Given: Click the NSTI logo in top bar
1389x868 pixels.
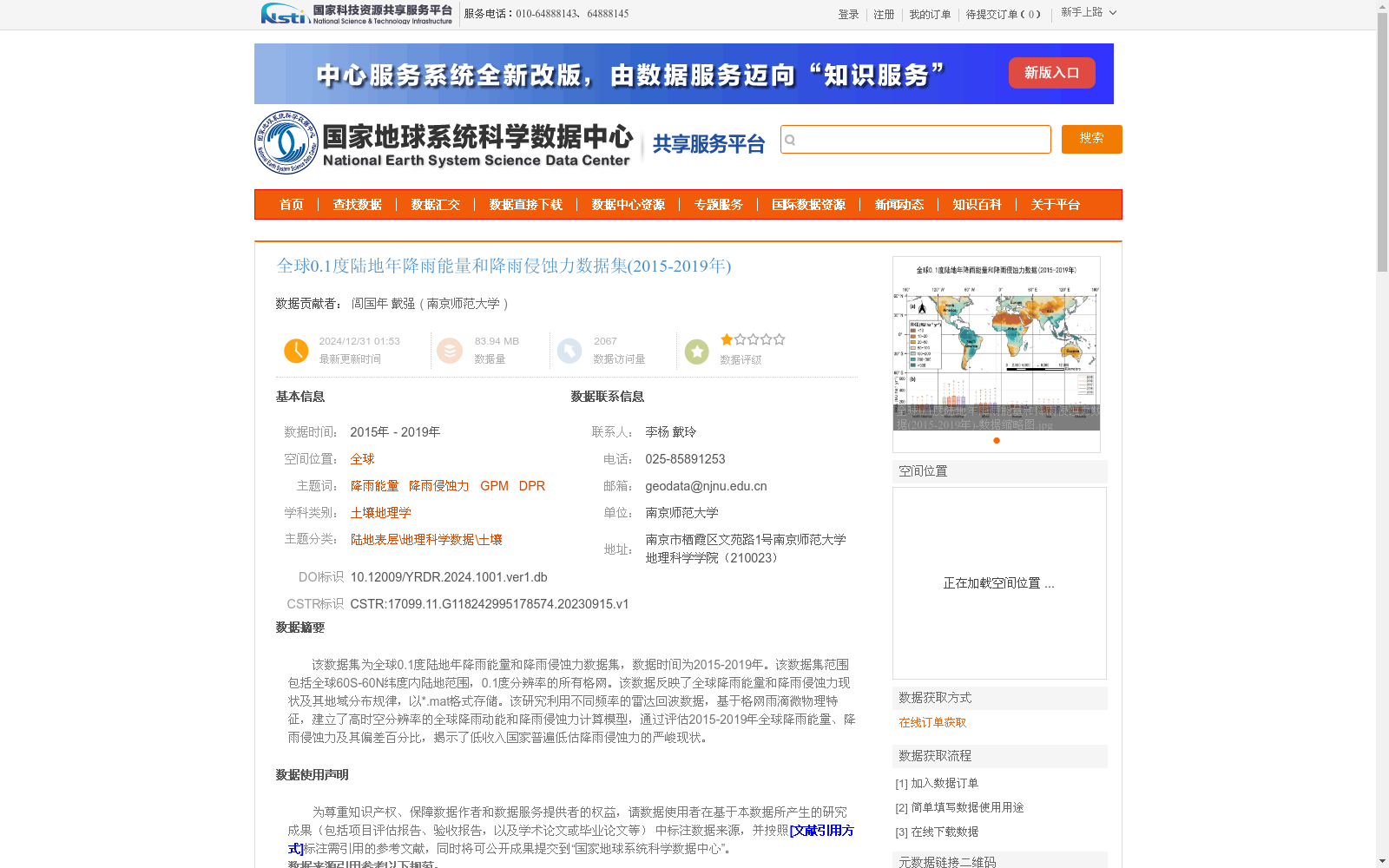Looking at the screenshot, I should pyautogui.click(x=356, y=14).
